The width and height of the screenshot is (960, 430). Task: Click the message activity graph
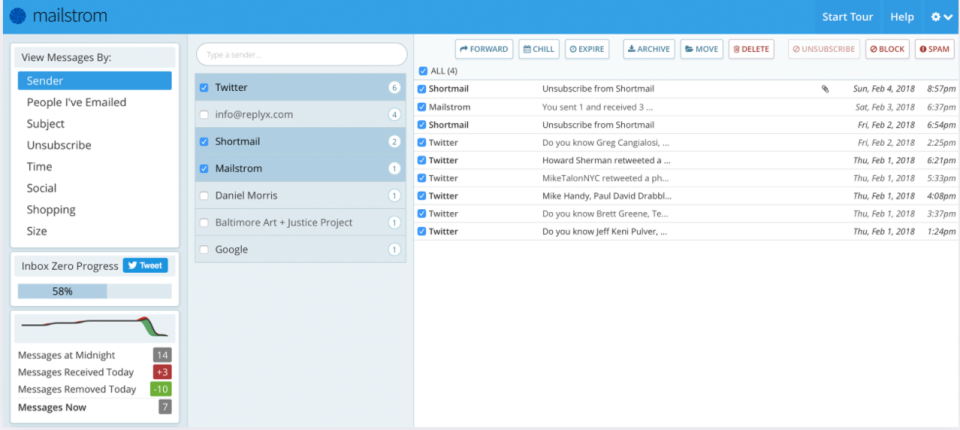click(x=95, y=328)
